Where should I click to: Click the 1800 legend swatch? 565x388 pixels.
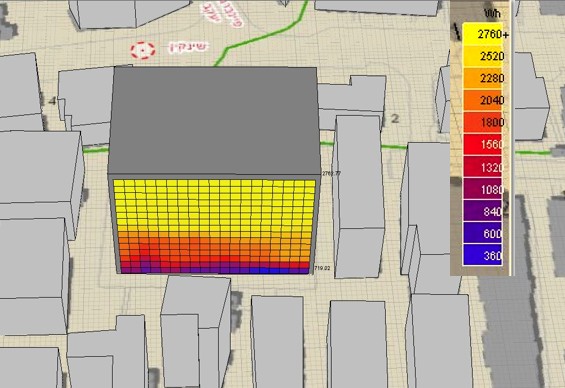pos(482,122)
